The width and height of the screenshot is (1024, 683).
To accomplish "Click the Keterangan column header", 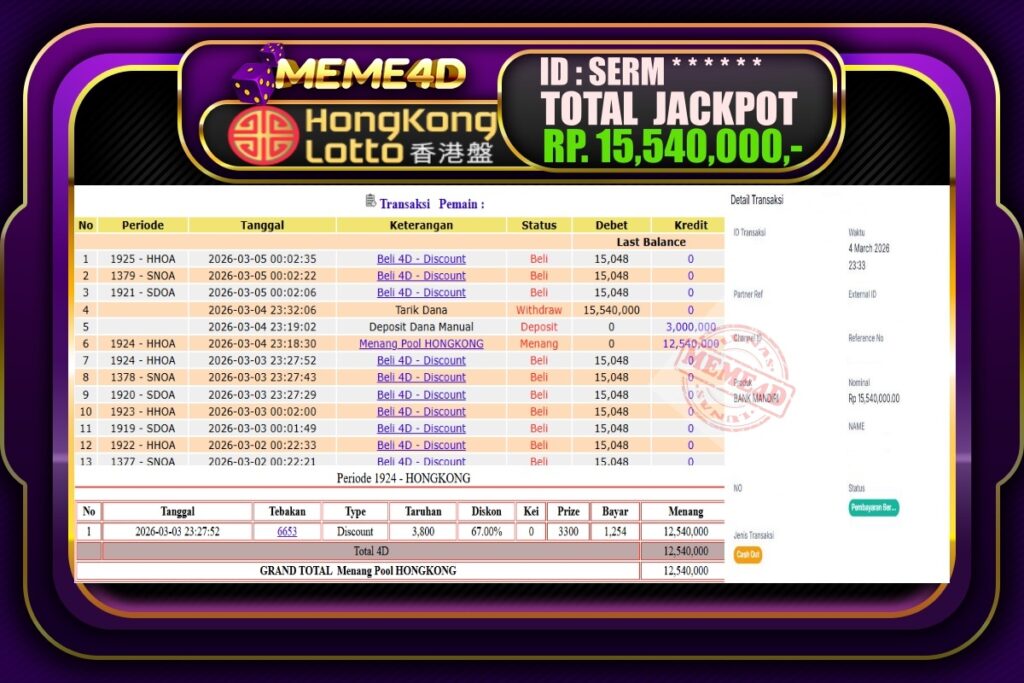I will click(421, 225).
